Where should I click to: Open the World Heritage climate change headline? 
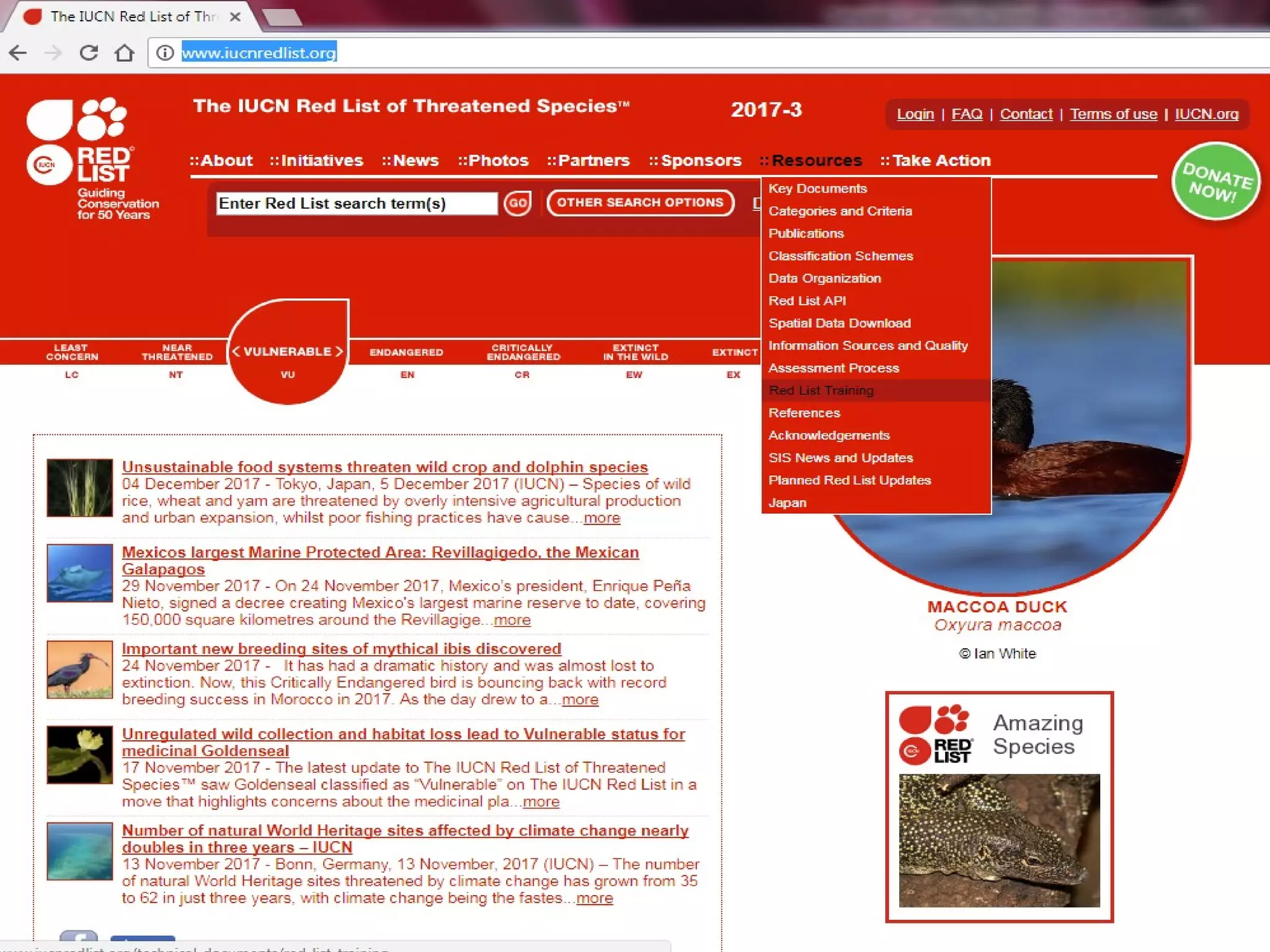(x=405, y=839)
